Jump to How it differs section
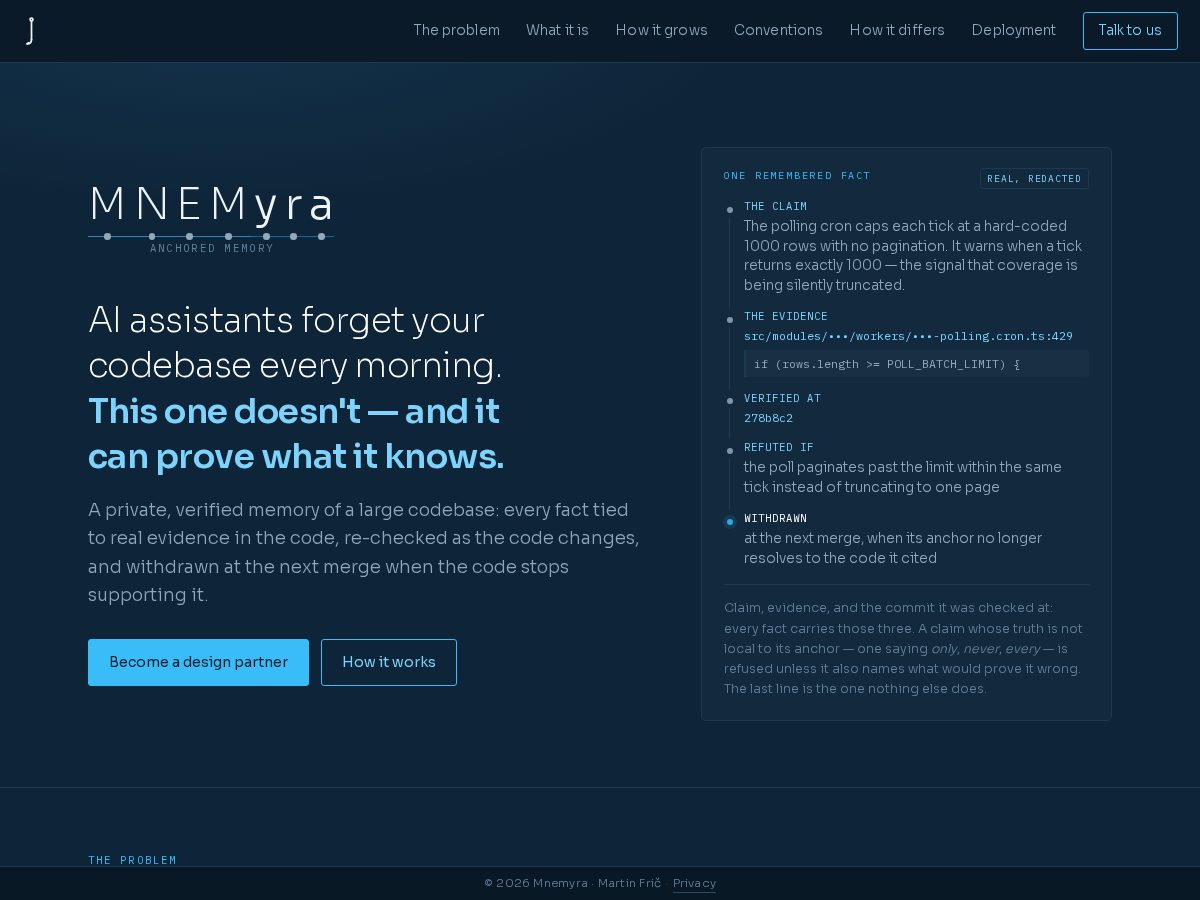The height and width of the screenshot is (900, 1200). pos(897,30)
